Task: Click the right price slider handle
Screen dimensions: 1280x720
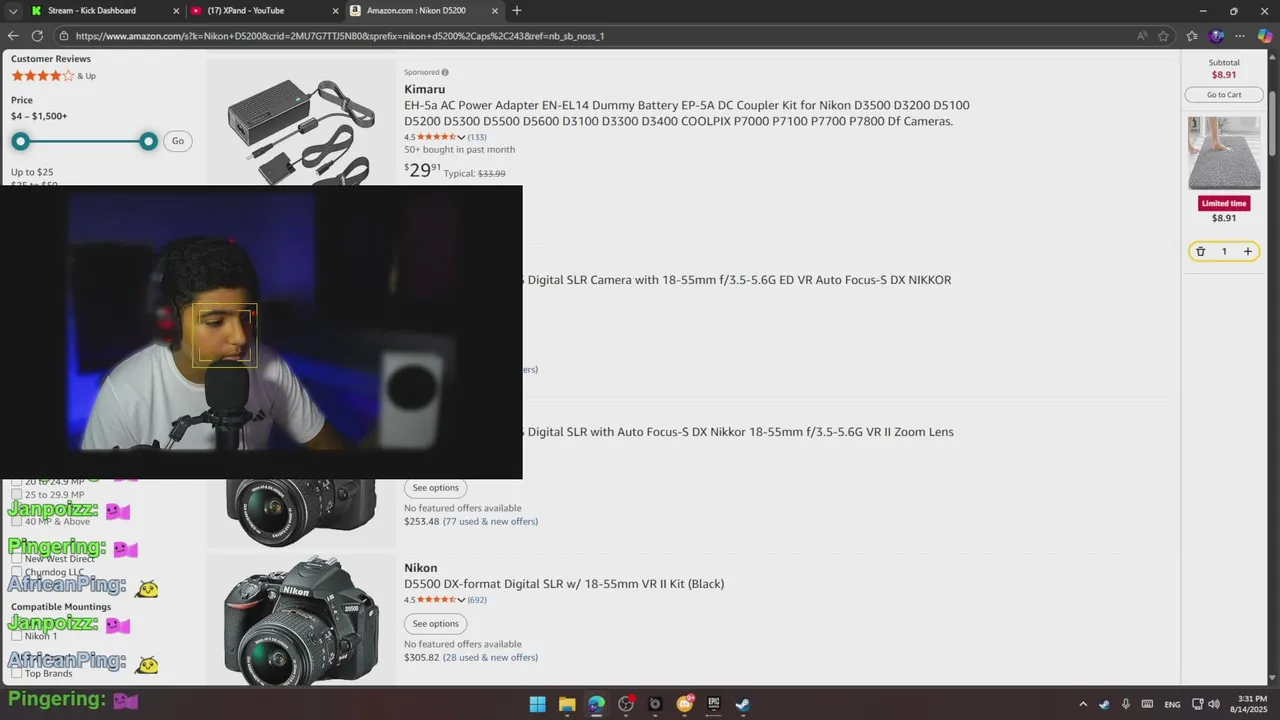Action: point(148,141)
